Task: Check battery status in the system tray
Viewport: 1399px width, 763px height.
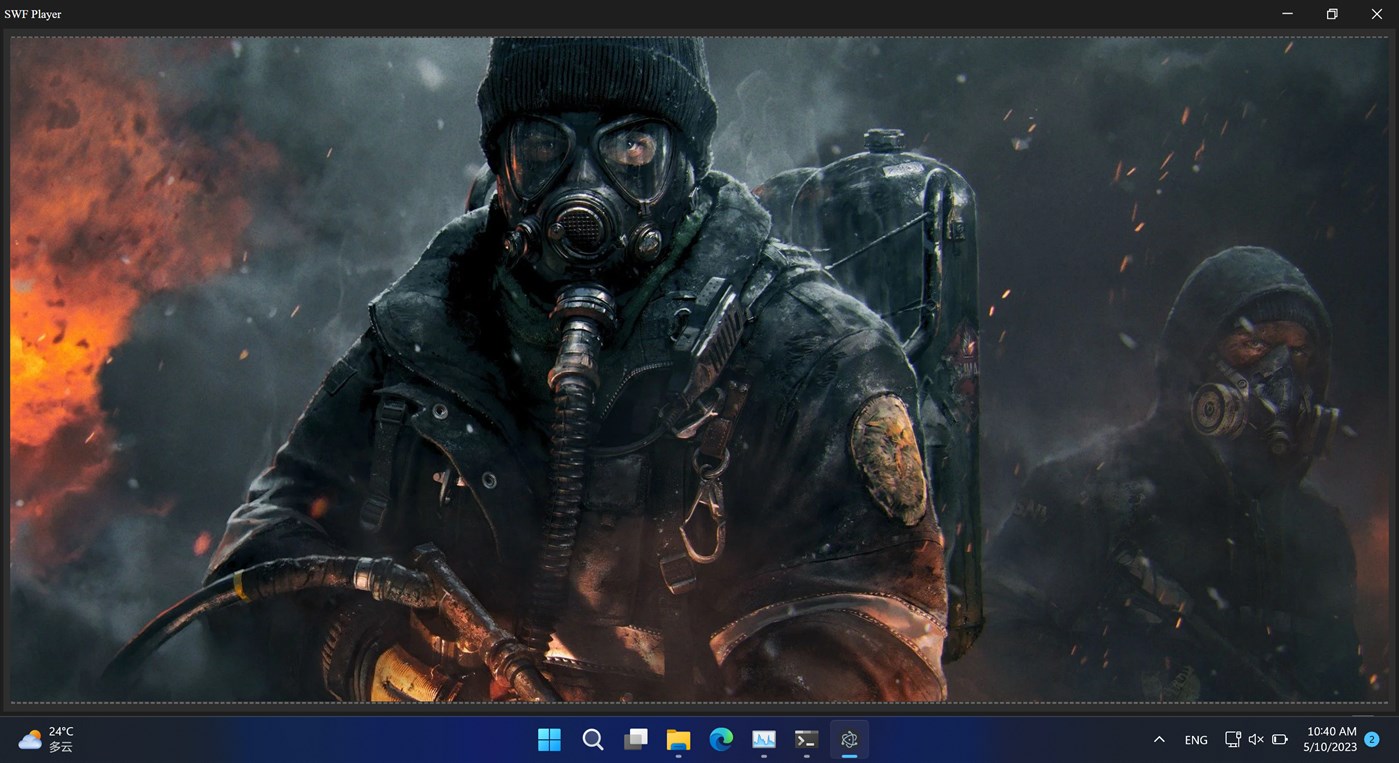Action: (1280, 739)
